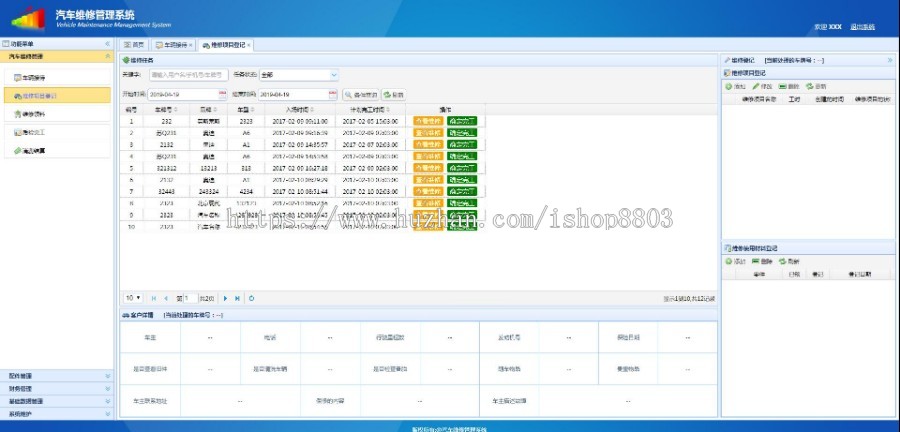Close the 维修项目登记 tab
The image size is (900, 432).
pyautogui.click(x=249, y=45)
